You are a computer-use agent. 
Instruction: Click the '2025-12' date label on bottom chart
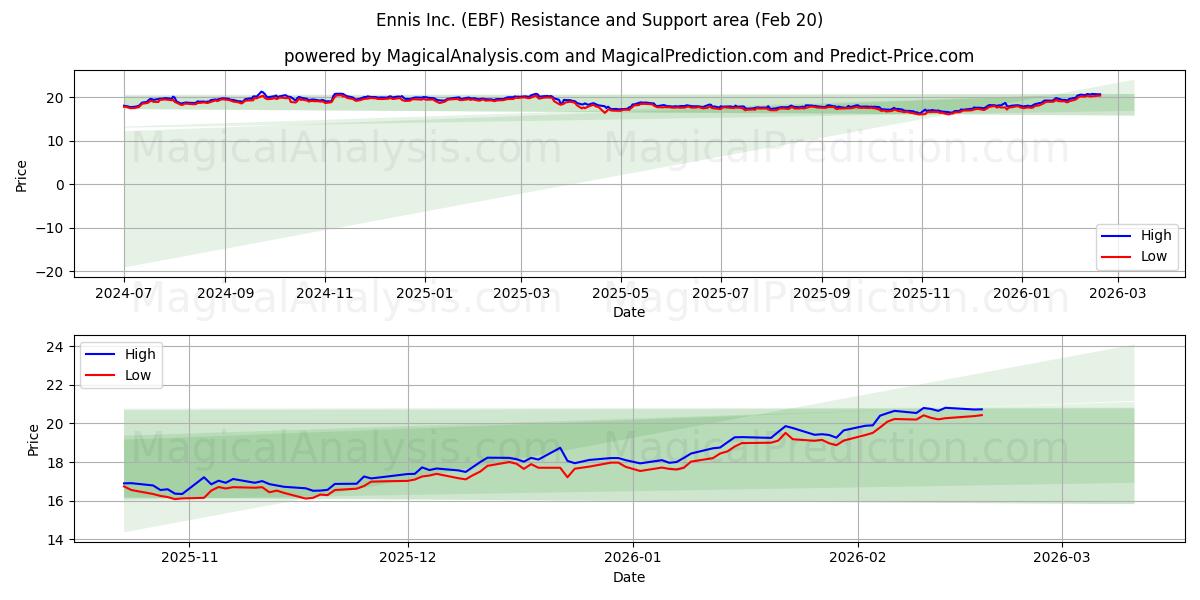(408, 559)
